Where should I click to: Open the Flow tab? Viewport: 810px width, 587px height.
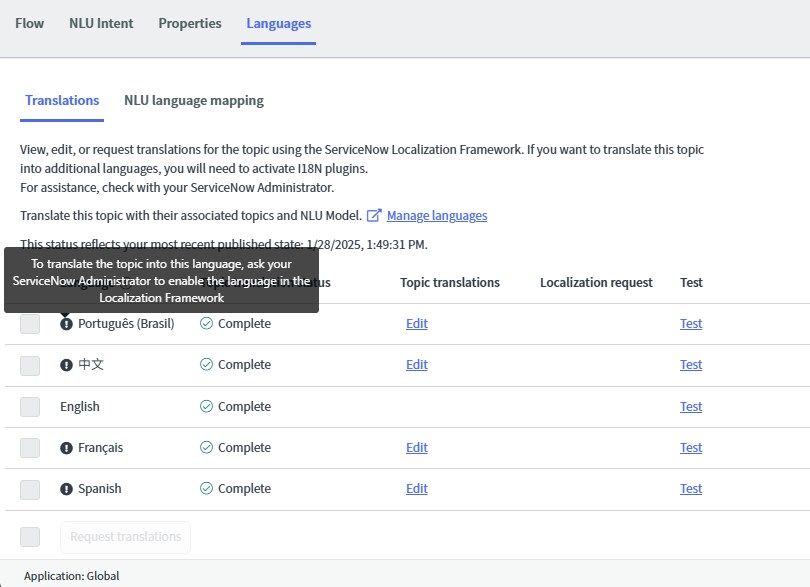[29, 23]
